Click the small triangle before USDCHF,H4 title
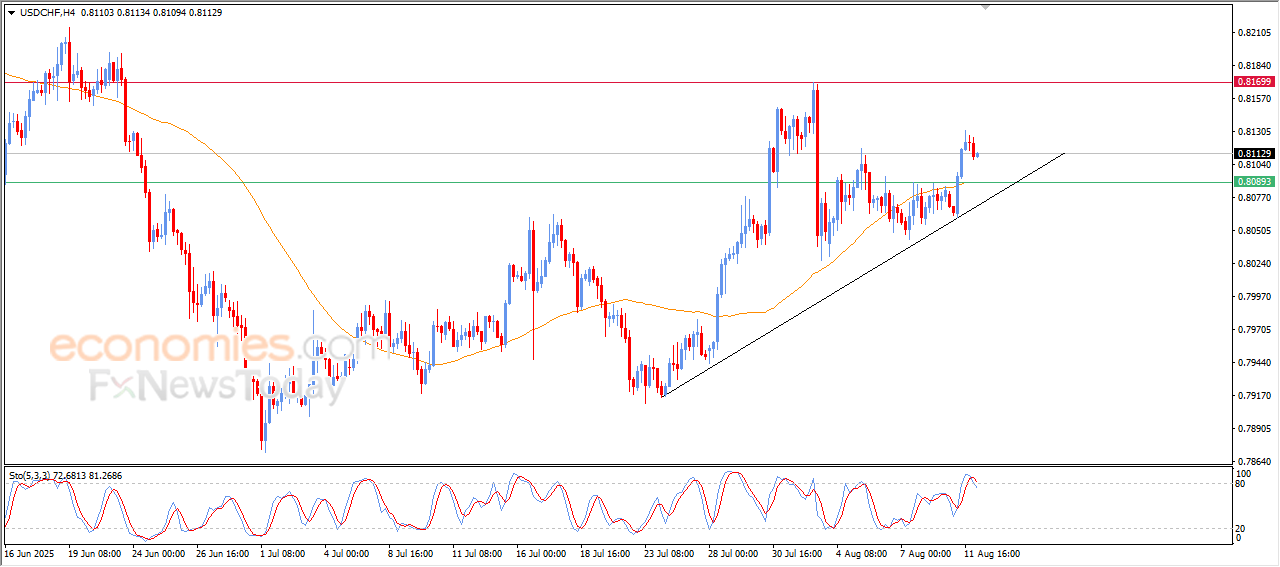The width and height of the screenshot is (1280, 567). tap(11, 13)
